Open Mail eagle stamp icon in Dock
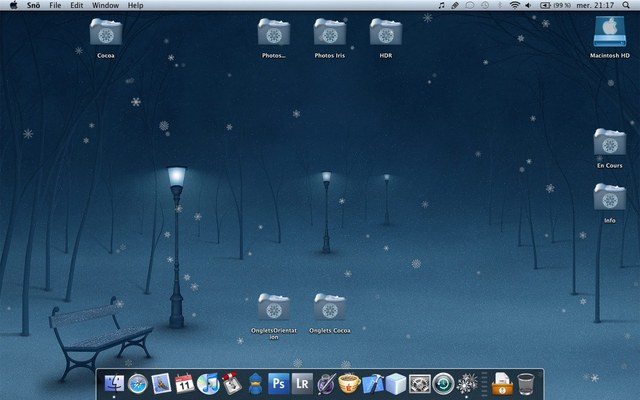Screen dimensions: 640x400 tap(161, 384)
